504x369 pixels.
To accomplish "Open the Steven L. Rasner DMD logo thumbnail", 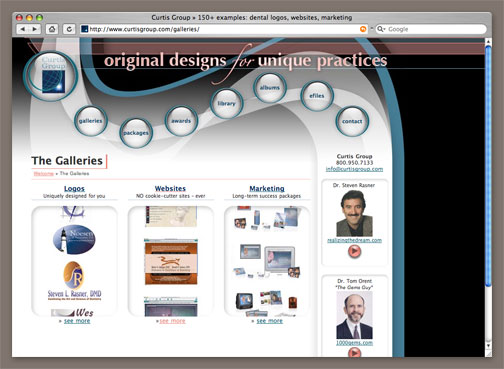I will [74, 281].
